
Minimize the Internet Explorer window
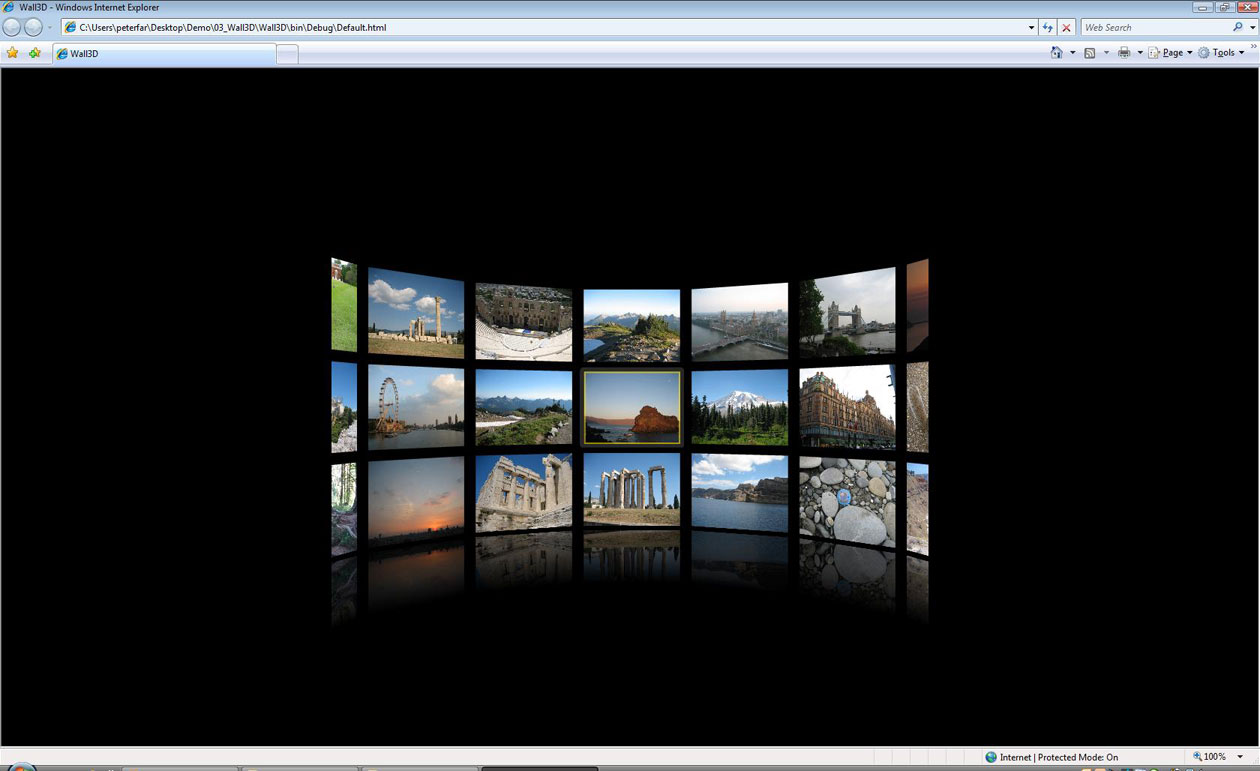1203,7
